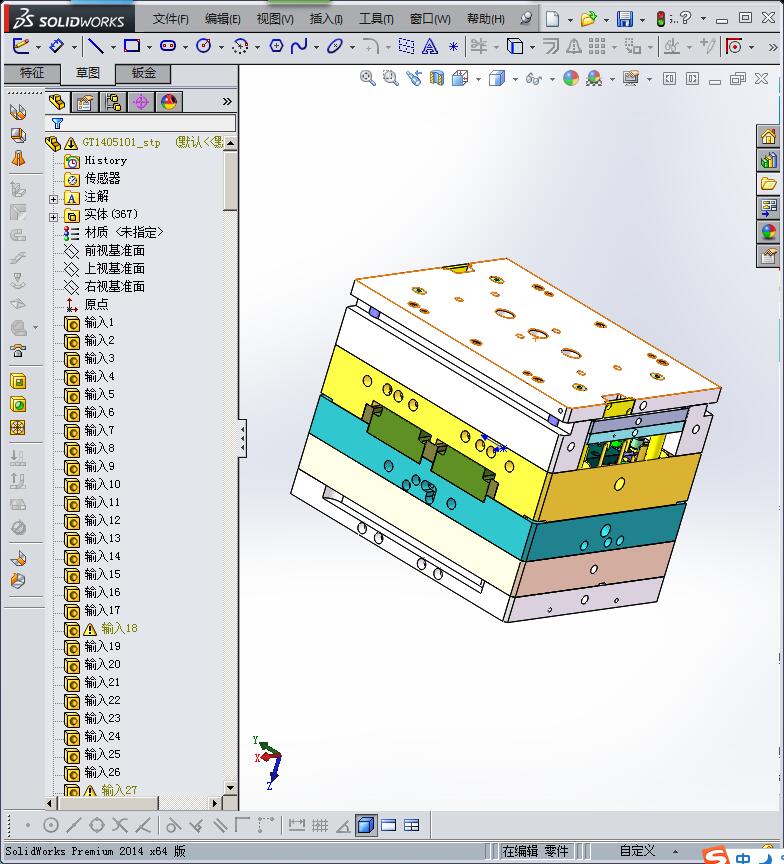Select the Spline sketch tool
Screen dimensions: 784x864
pyautogui.click(x=299, y=46)
